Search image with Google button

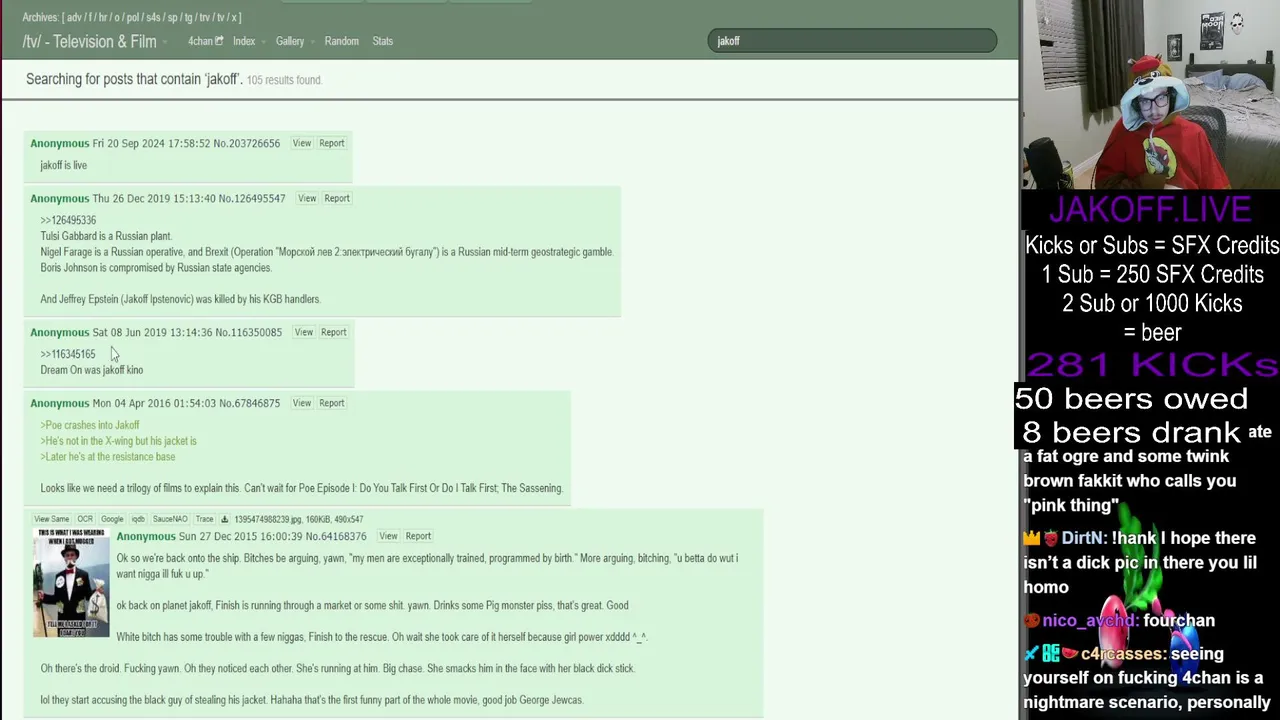(x=112, y=519)
